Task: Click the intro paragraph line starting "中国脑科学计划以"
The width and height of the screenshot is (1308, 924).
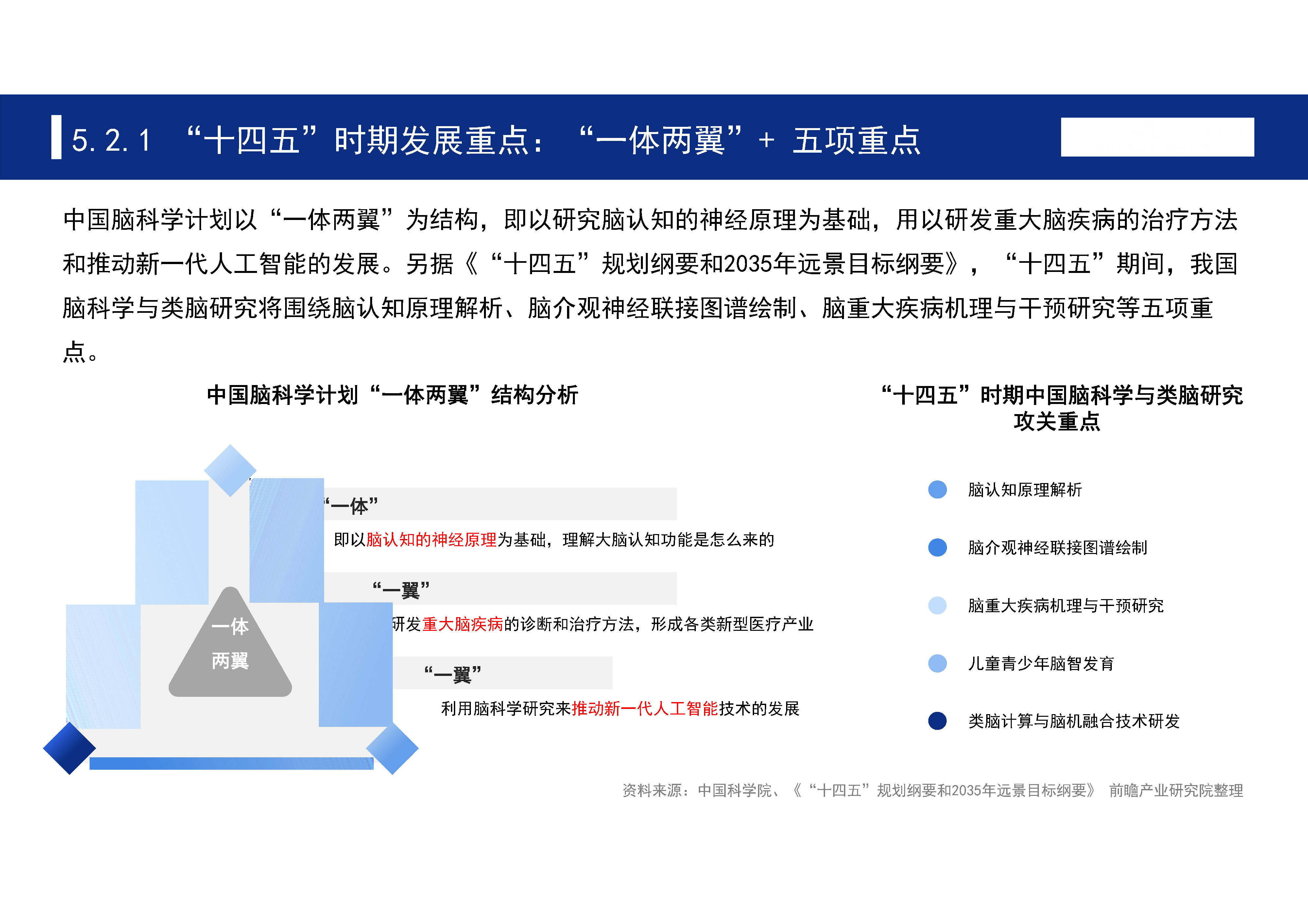Action: (650, 220)
